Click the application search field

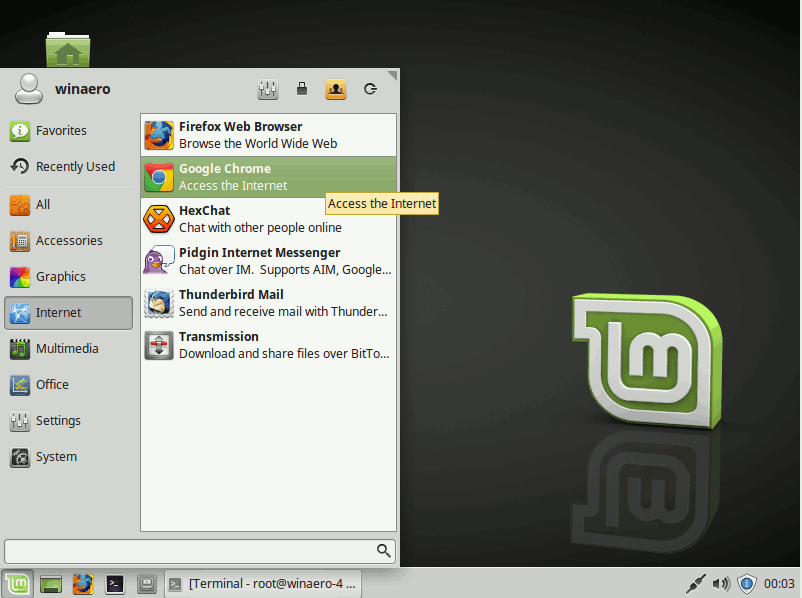(200, 551)
